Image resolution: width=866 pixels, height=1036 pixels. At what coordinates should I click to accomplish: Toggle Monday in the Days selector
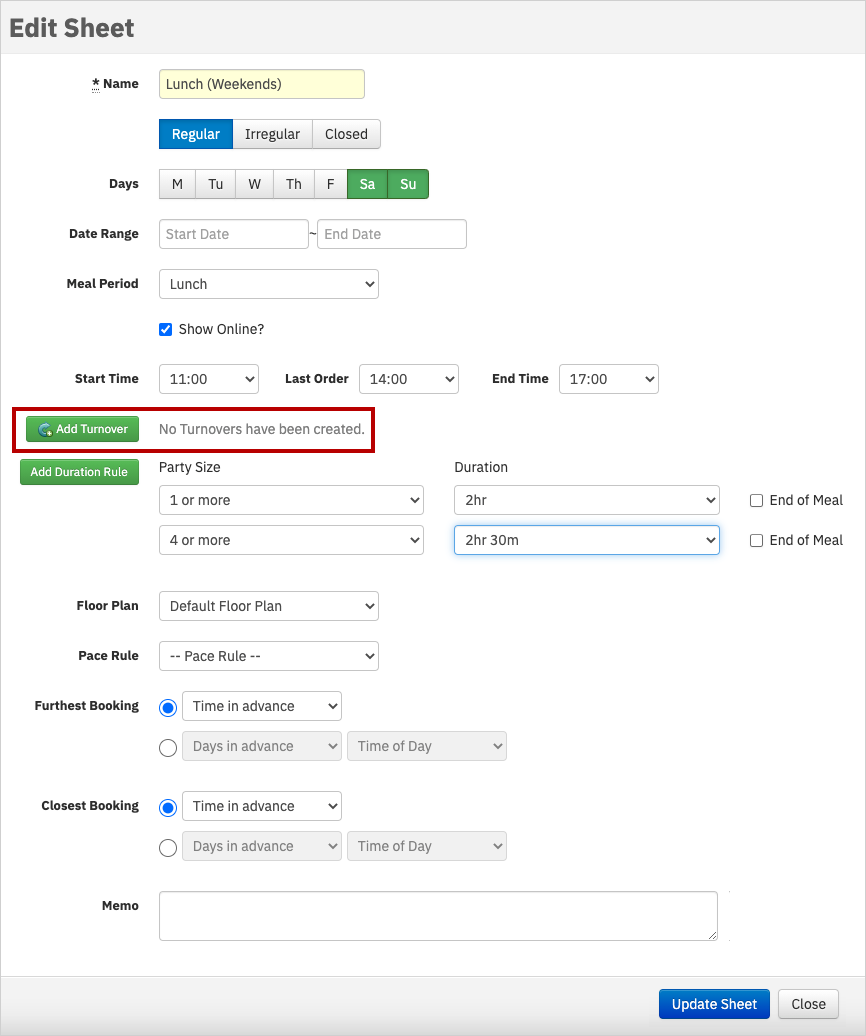pyautogui.click(x=177, y=184)
